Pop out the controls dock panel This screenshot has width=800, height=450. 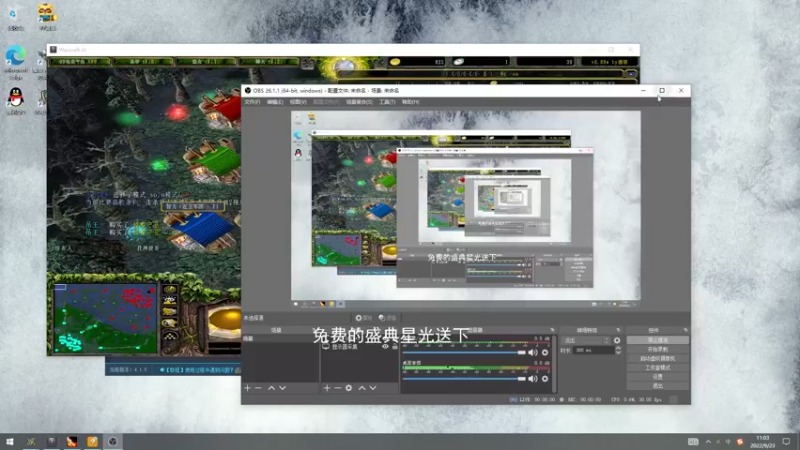685,330
